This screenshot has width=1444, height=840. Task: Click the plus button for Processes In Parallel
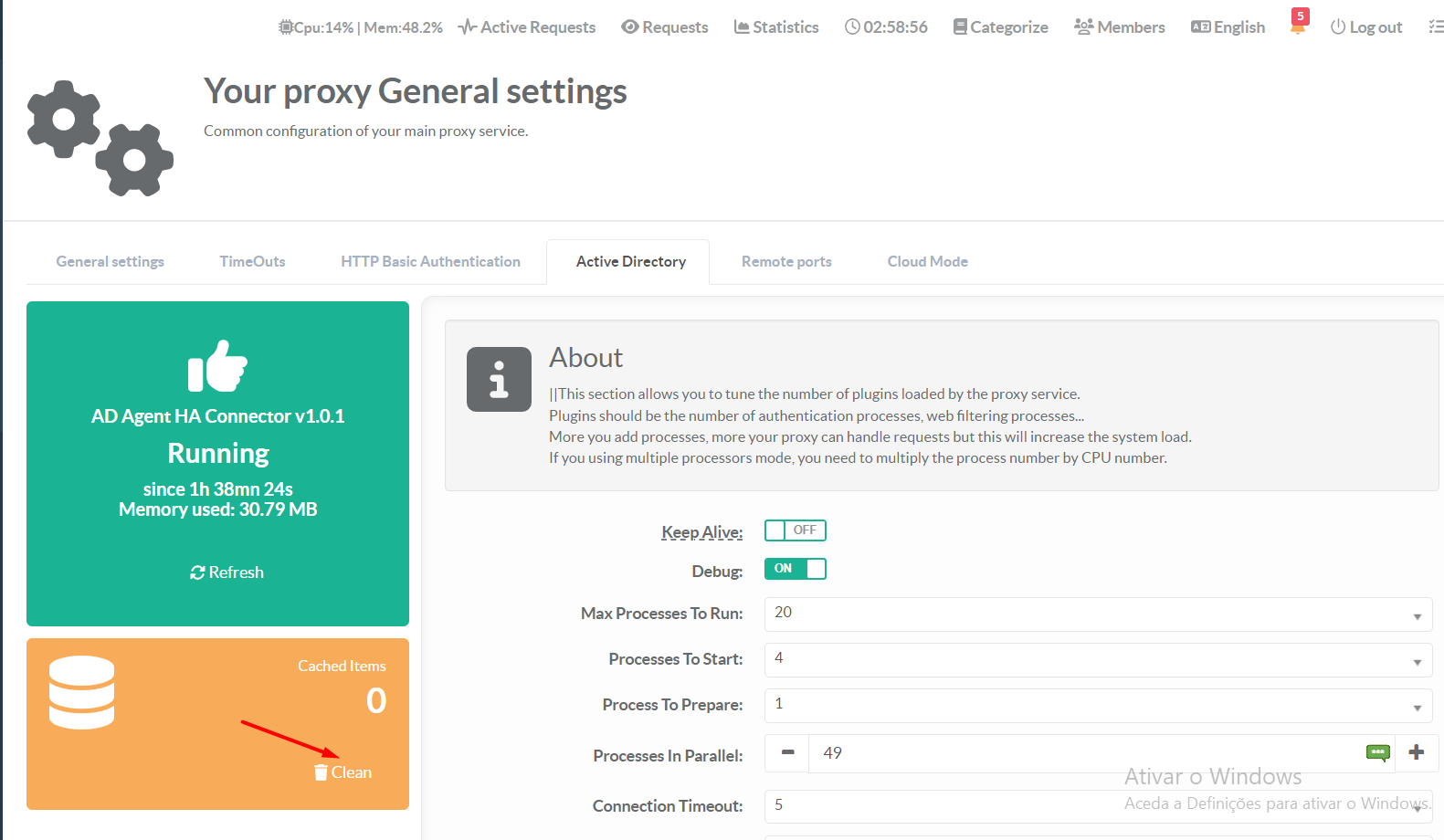pyautogui.click(x=1416, y=753)
